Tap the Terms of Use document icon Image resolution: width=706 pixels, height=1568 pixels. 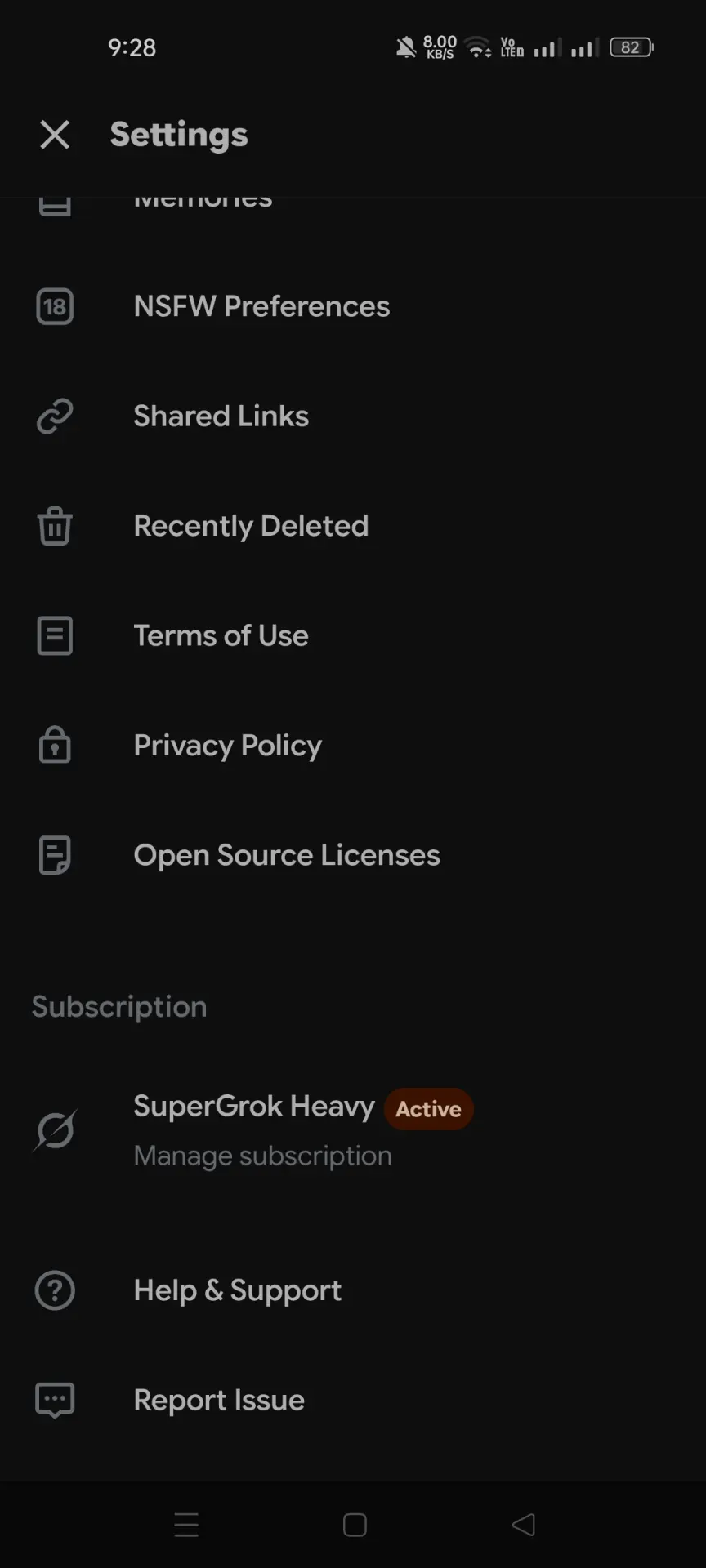(55, 635)
